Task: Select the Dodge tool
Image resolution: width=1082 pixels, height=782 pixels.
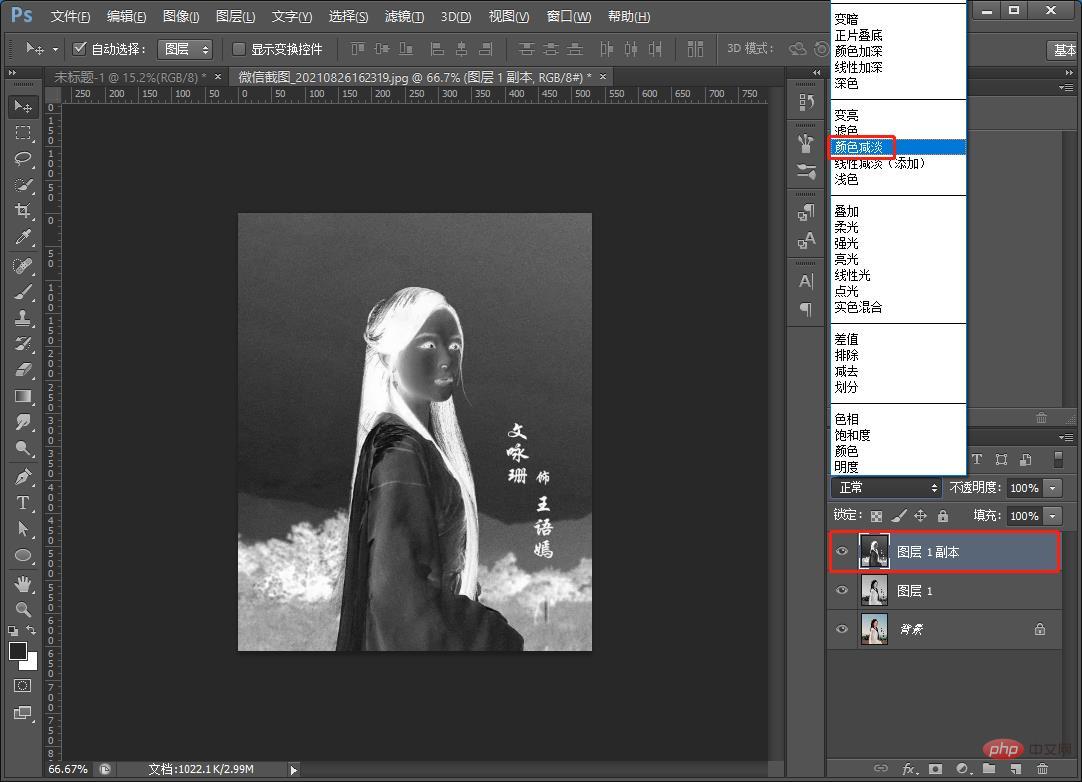Action: click(23, 449)
